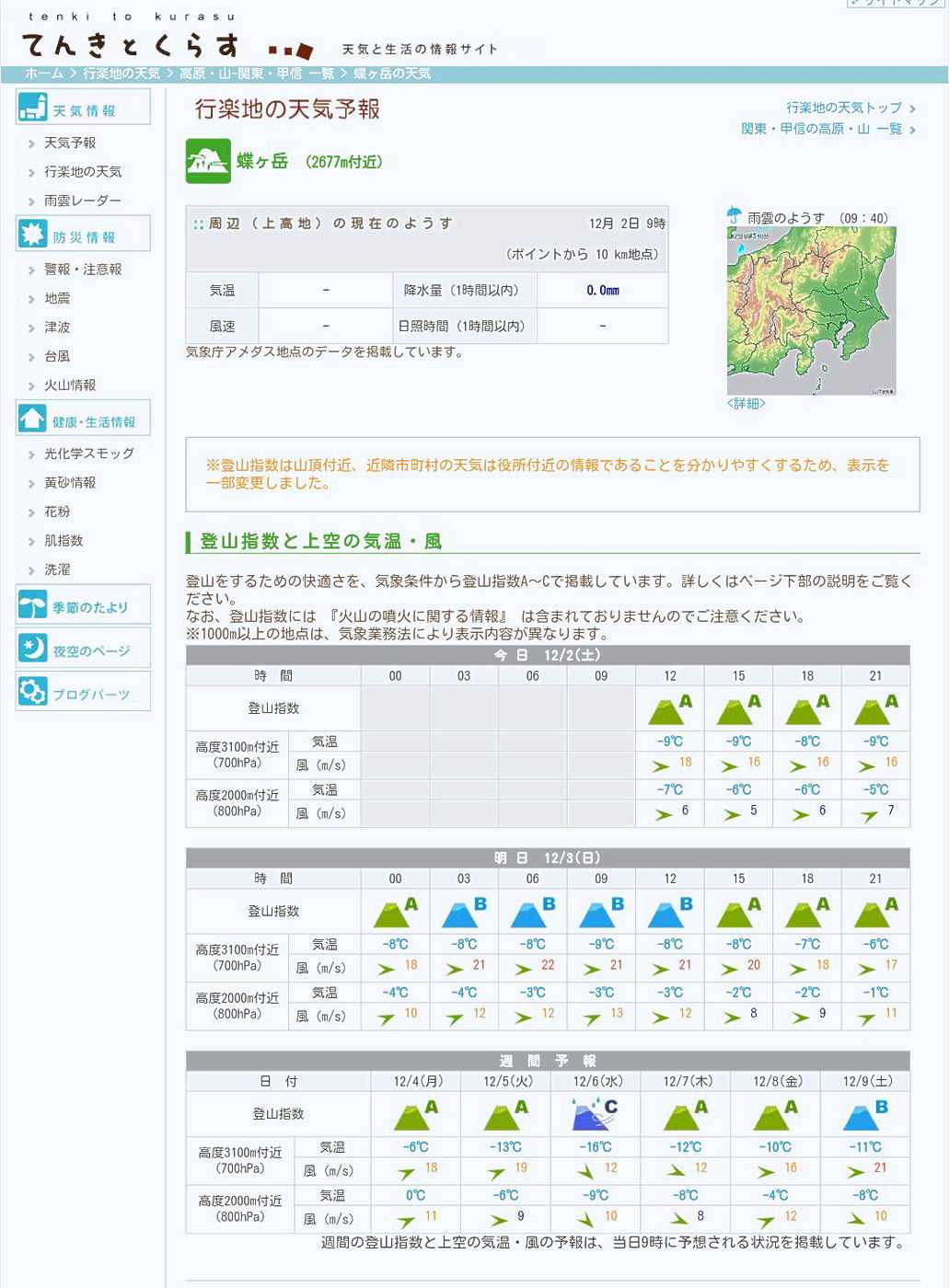Open 季節のたより sprout icon

(33, 605)
